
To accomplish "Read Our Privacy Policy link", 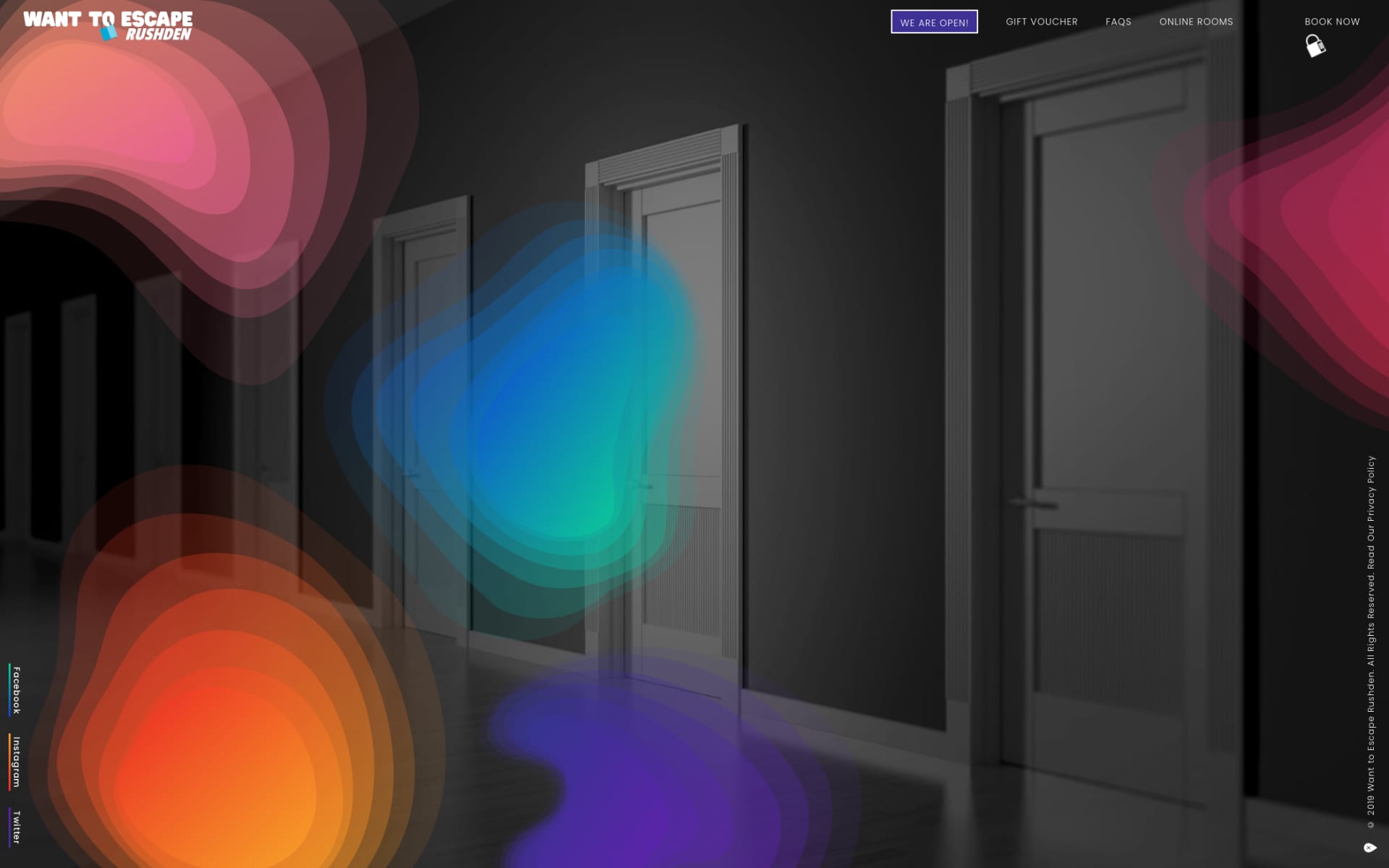I will pos(1370,513).
